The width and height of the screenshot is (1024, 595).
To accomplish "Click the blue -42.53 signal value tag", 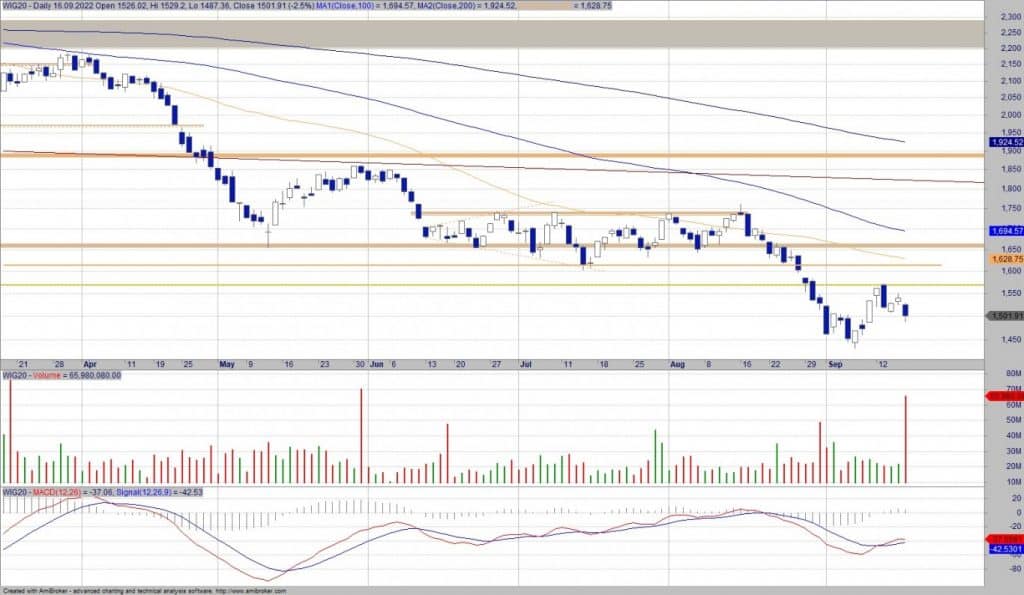I will pos(1005,549).
